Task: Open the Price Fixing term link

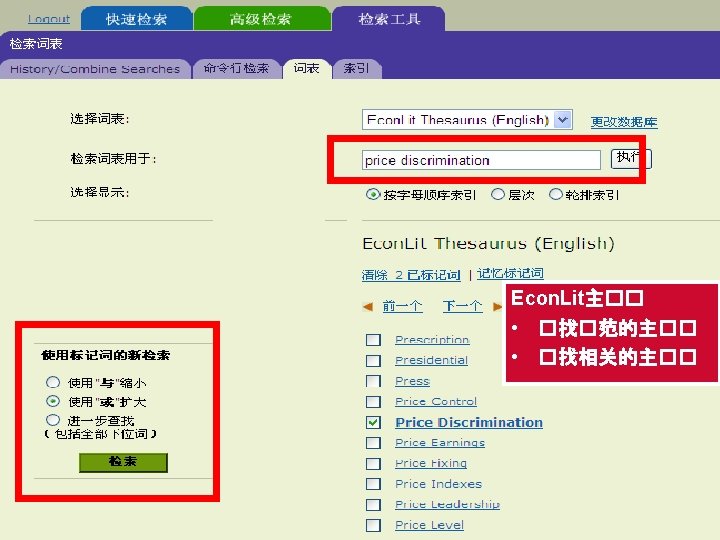Action: point(431,463)
